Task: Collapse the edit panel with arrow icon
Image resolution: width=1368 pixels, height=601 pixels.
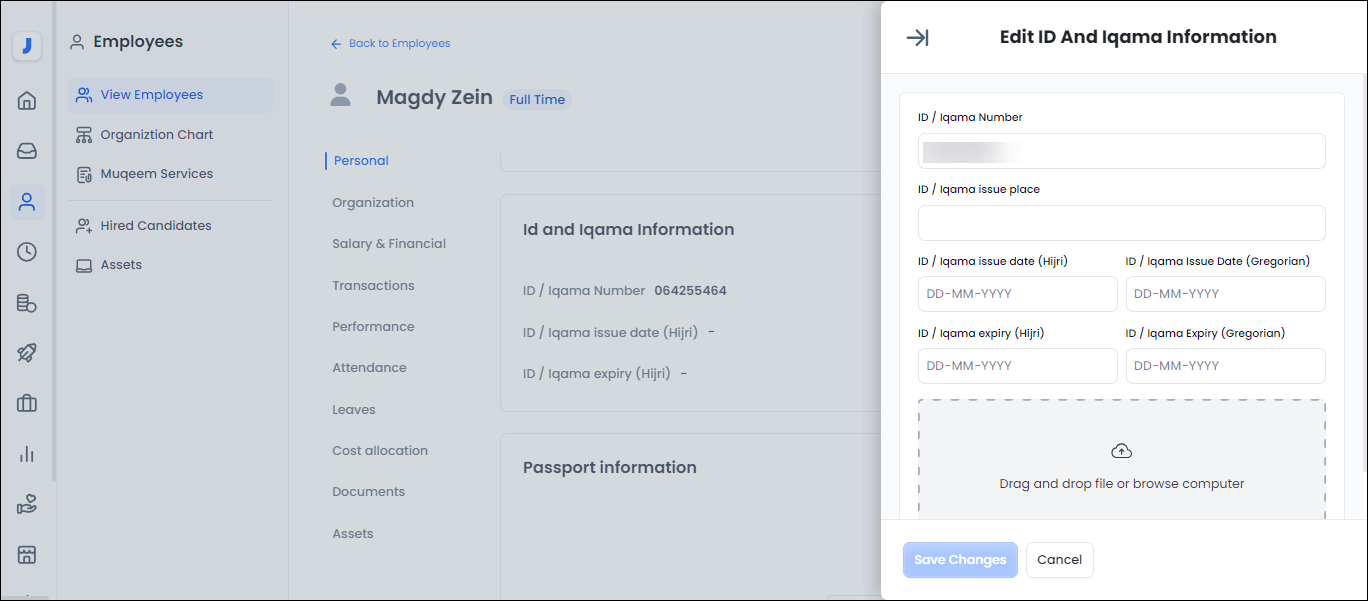Action: 917,38
